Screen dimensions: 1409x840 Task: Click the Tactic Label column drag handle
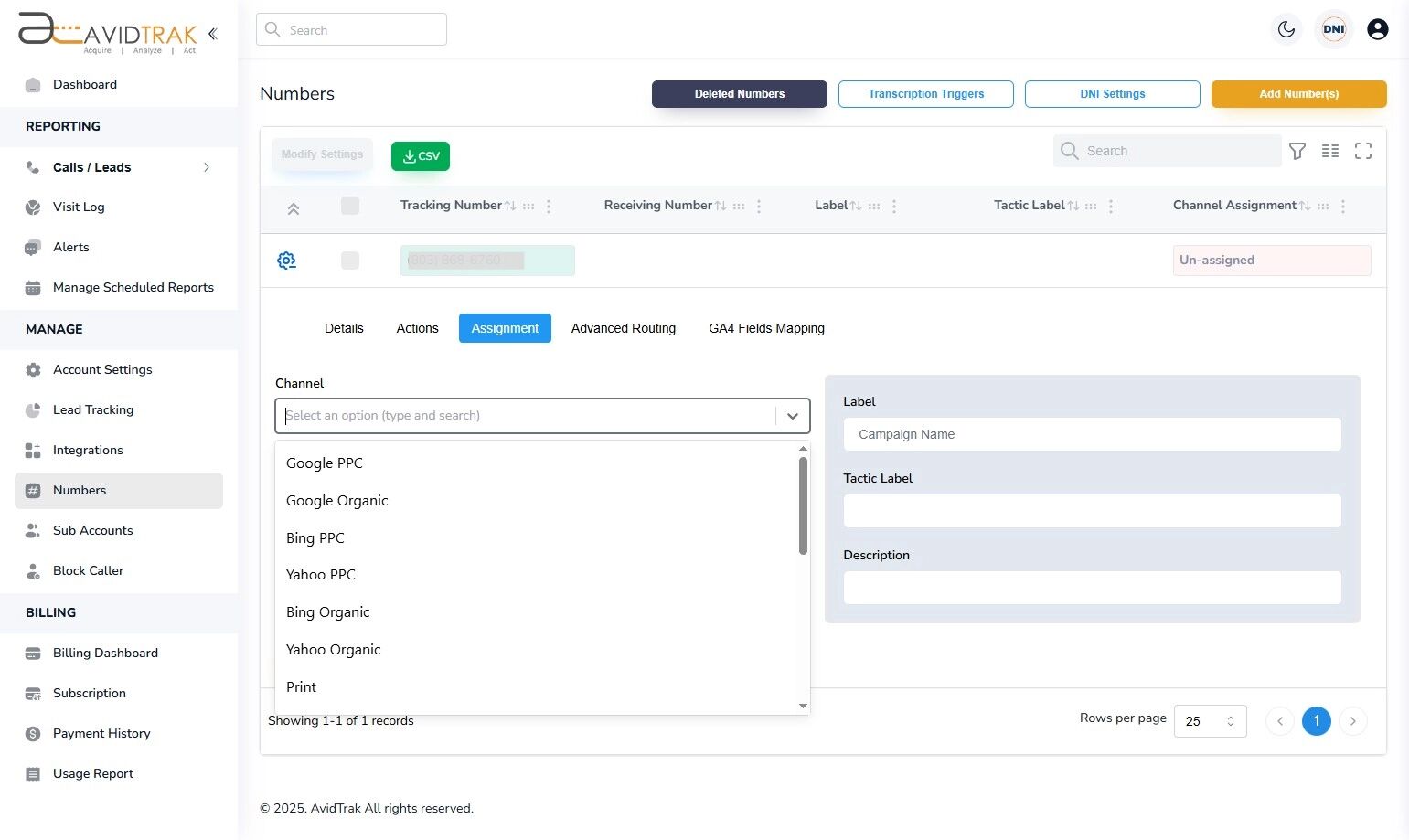[1091, 207]
